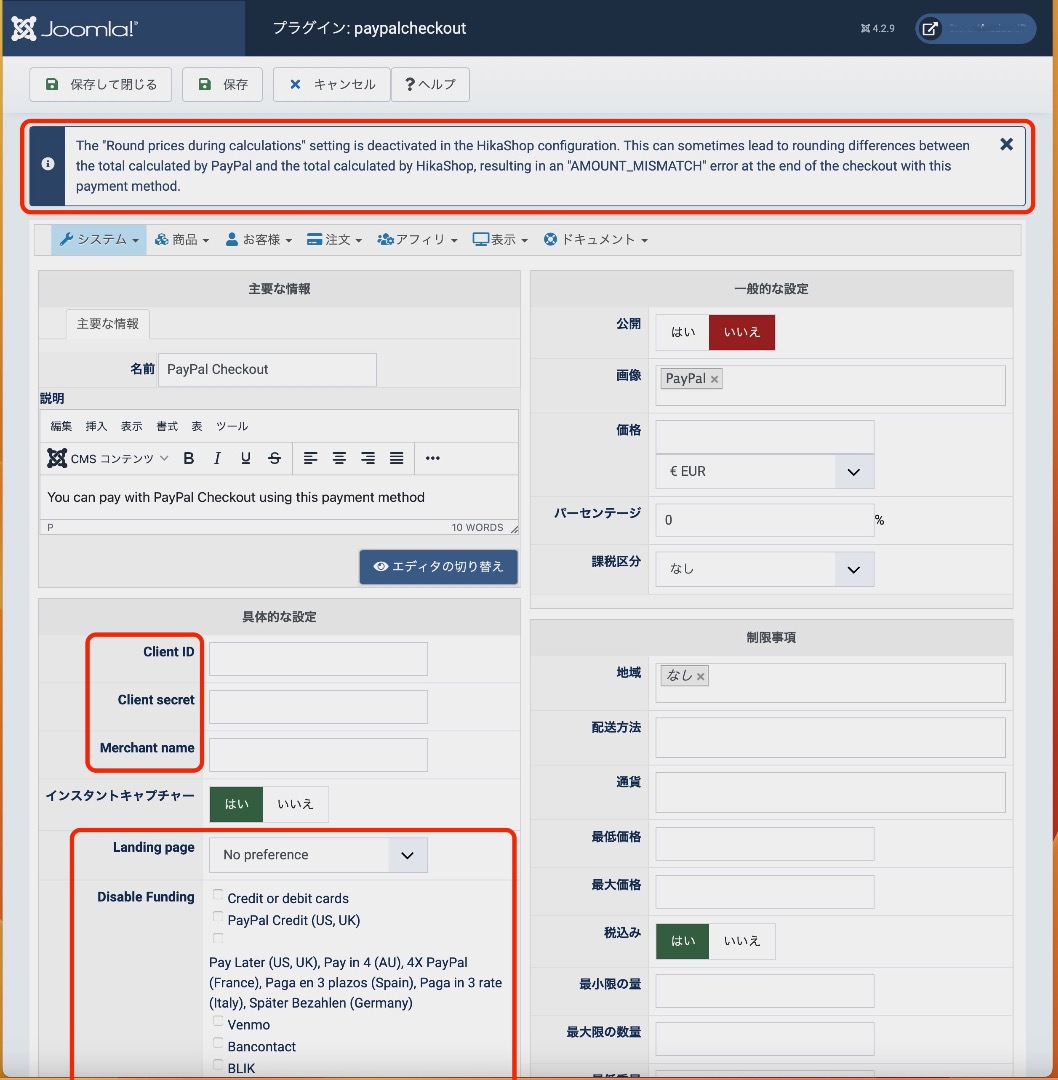Open editor 挿入 menu
Viewport: 1058px width, 1080px height.
click(x=96, y=426)
